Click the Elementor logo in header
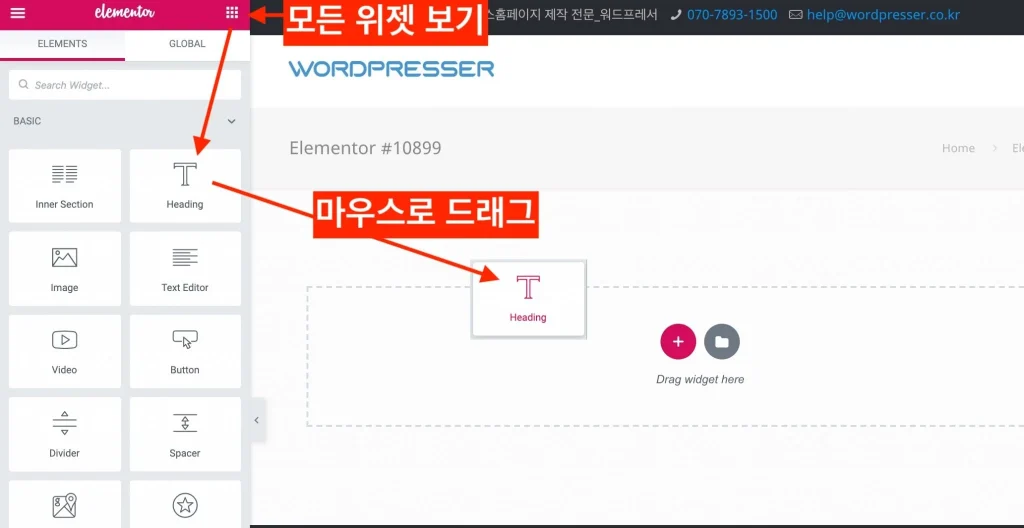Viewport: 1024px width, 528px height. pyautogui.click(x=125, y=12)
